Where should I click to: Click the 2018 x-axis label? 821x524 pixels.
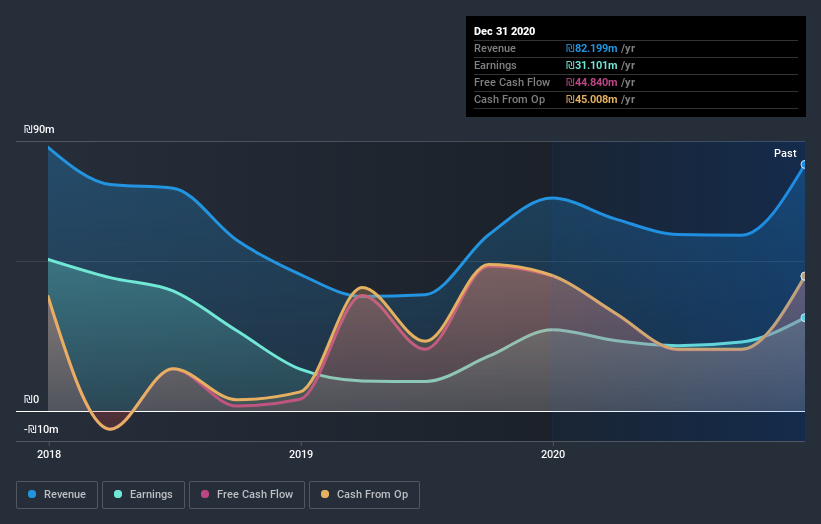pos(49,454)
